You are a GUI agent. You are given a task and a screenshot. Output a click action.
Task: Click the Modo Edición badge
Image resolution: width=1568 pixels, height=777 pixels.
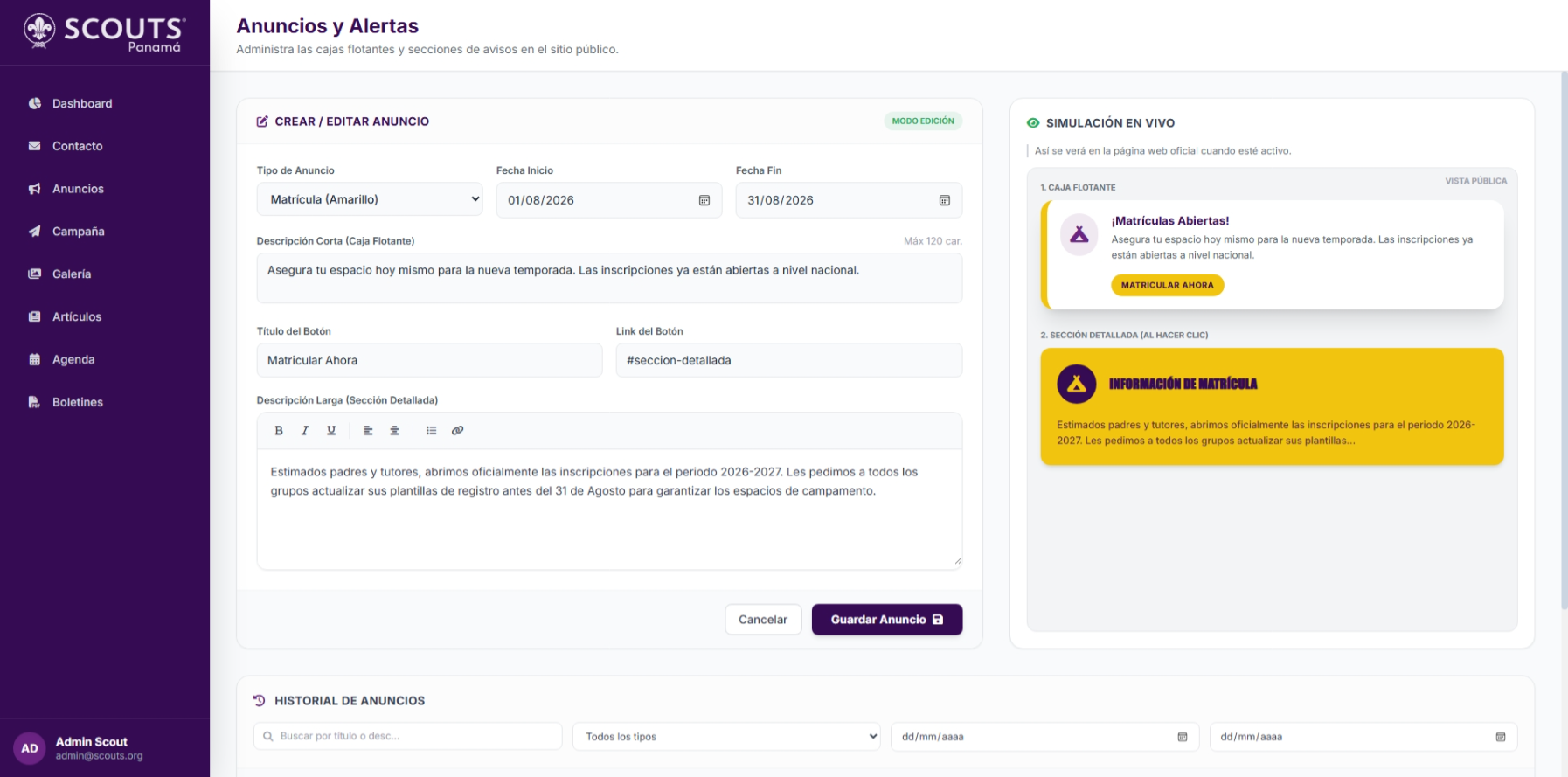pyautogui.click(x=923, y=121)
